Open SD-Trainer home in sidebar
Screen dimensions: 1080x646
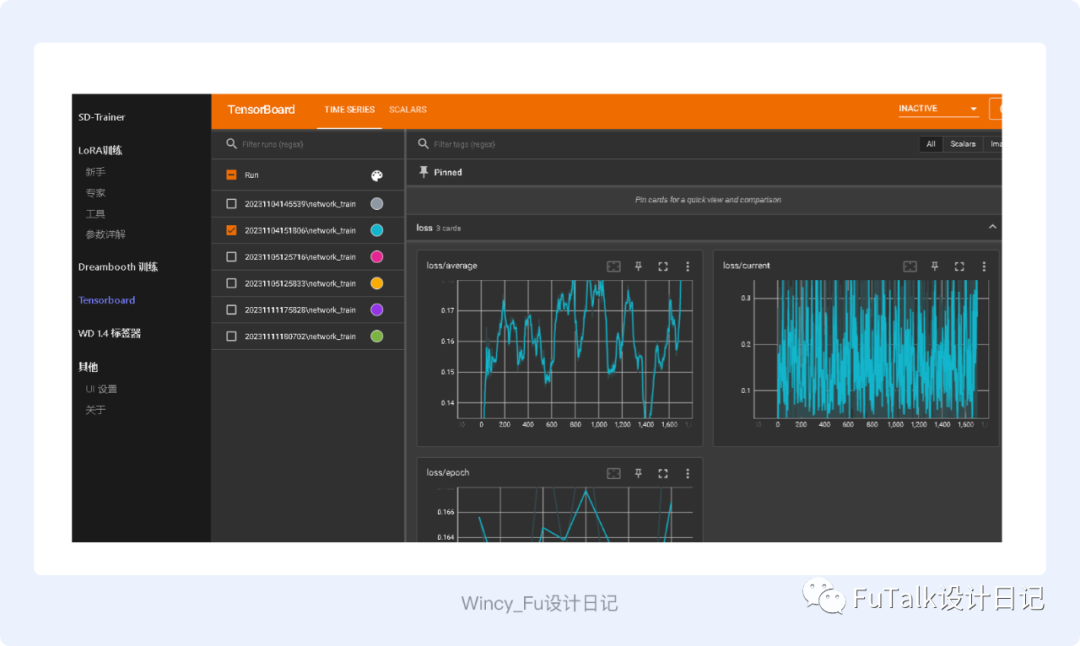pos(101,117)
